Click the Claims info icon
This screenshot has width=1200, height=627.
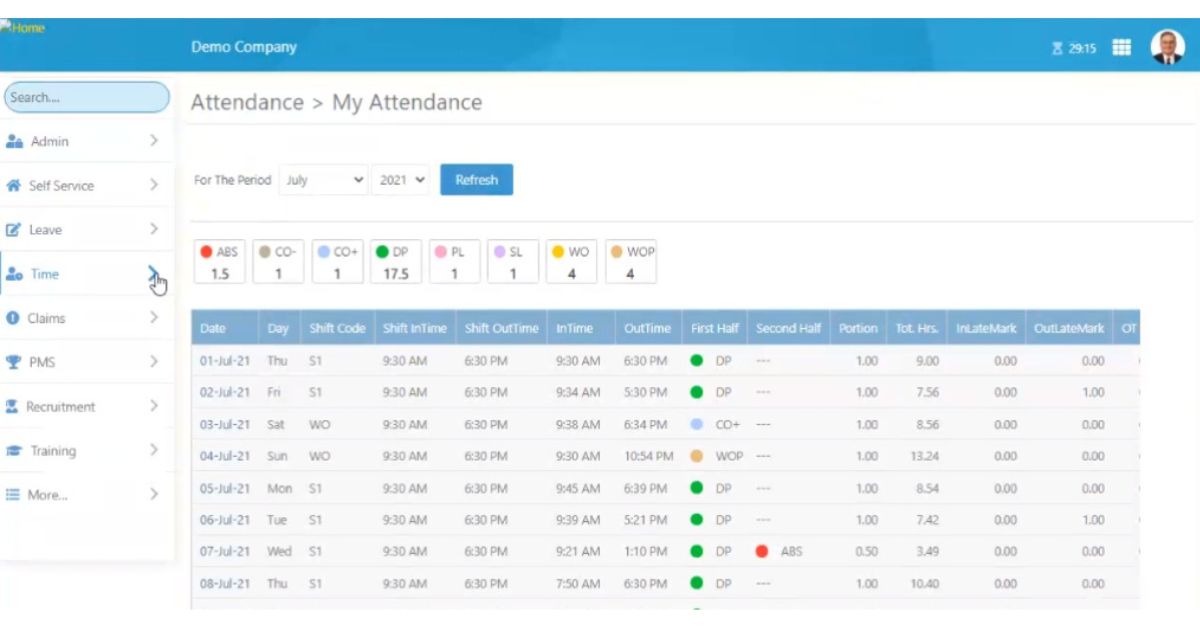[15, 318]
